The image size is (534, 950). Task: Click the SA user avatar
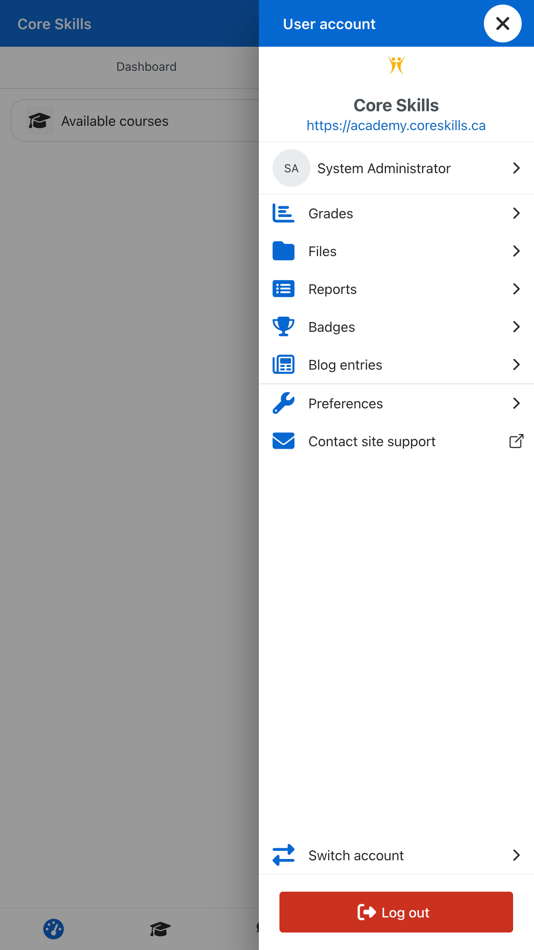click(291, 168)
